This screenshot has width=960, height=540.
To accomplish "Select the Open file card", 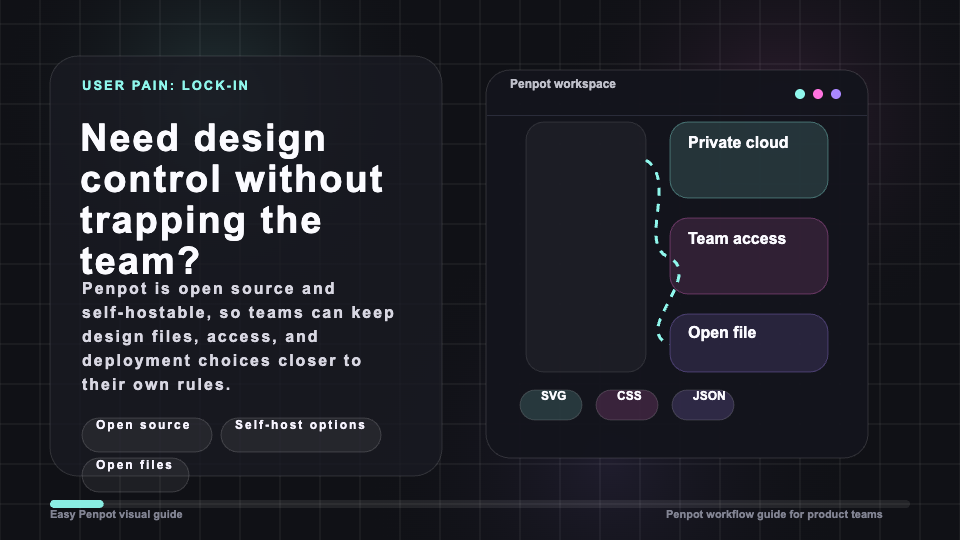I will tap(749, 343).
